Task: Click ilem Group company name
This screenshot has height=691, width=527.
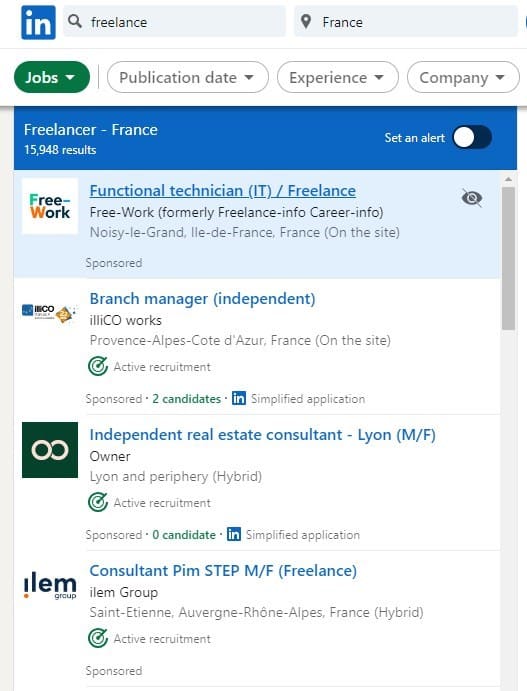Action: (x=123, y=592)
